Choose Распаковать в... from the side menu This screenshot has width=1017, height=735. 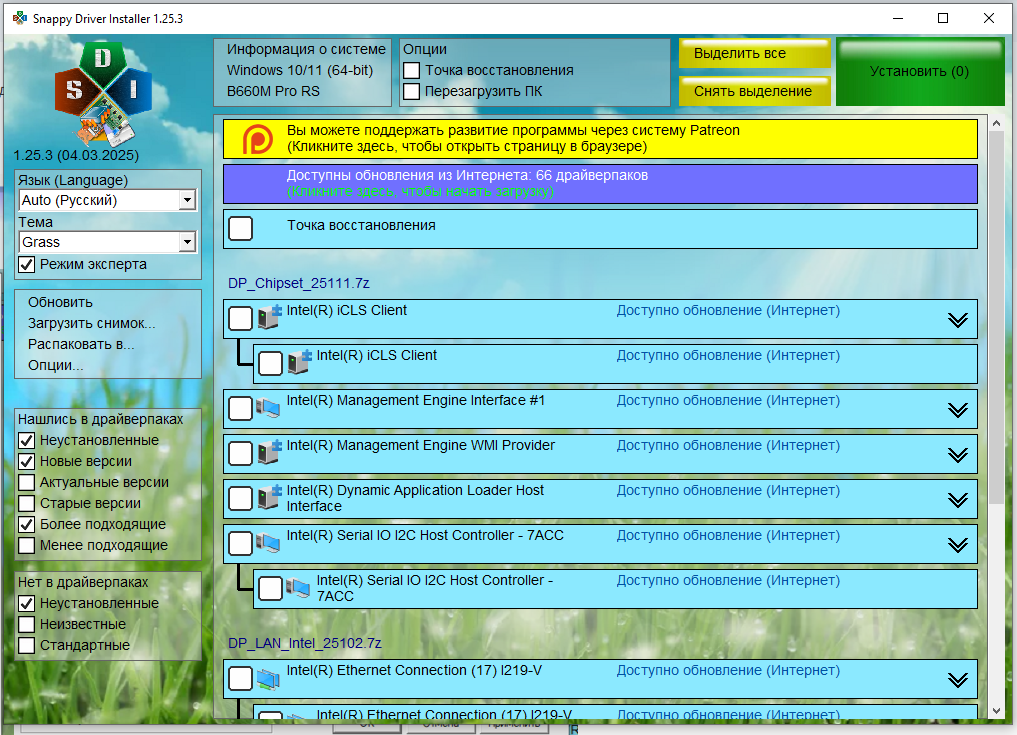pos(81,344)
